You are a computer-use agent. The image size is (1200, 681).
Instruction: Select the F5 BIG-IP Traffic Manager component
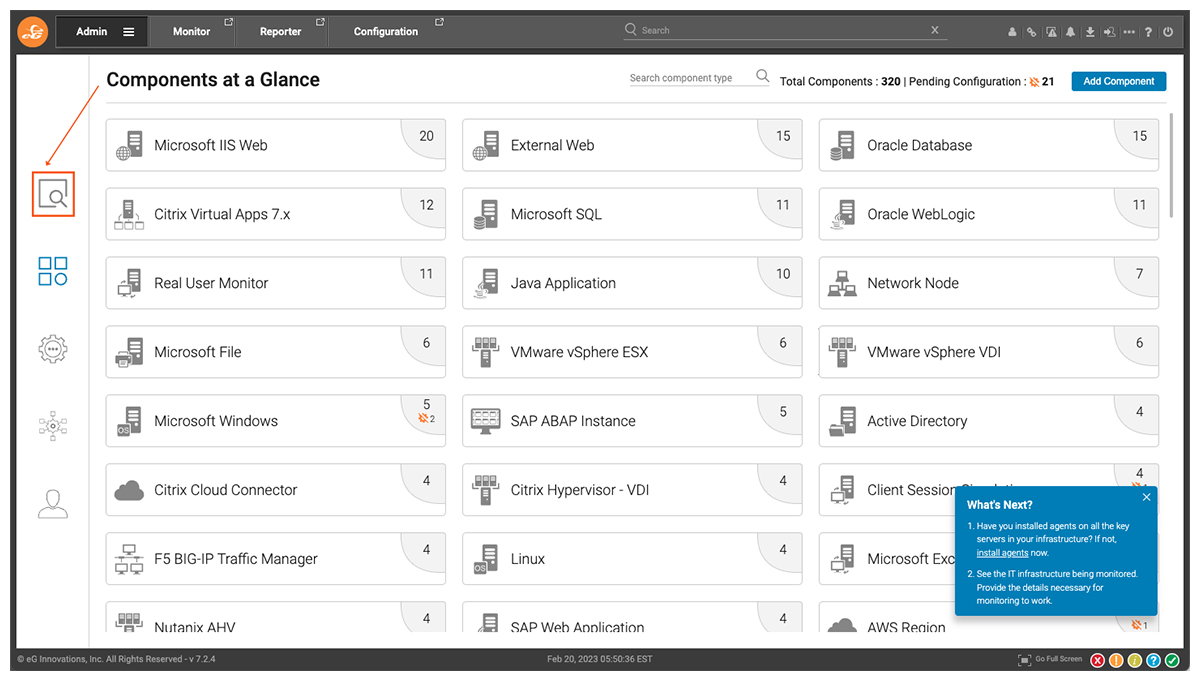276,559
